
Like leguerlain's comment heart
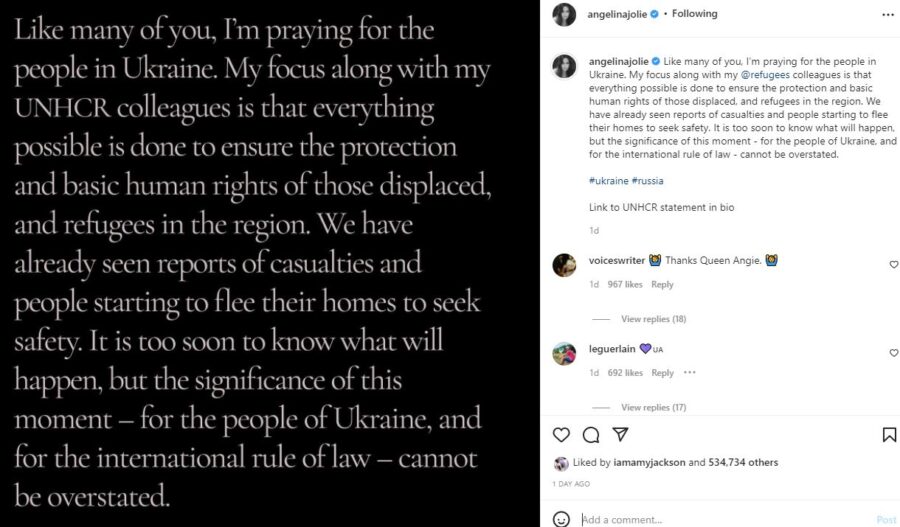[894, 352]
